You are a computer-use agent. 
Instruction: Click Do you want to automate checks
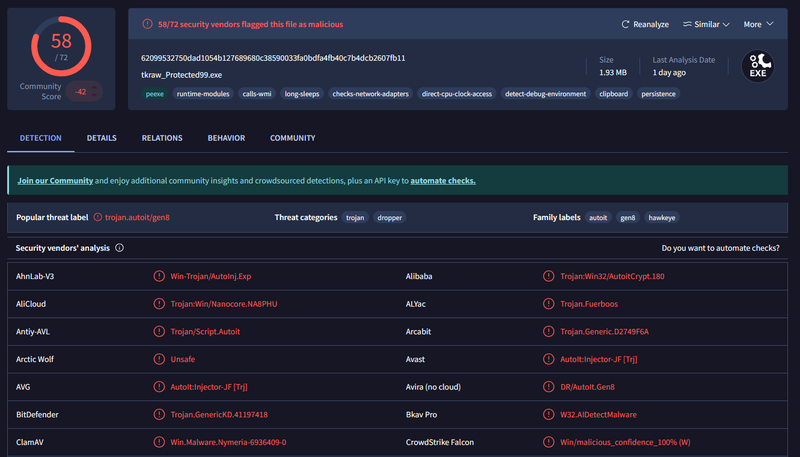click(720, 248)
